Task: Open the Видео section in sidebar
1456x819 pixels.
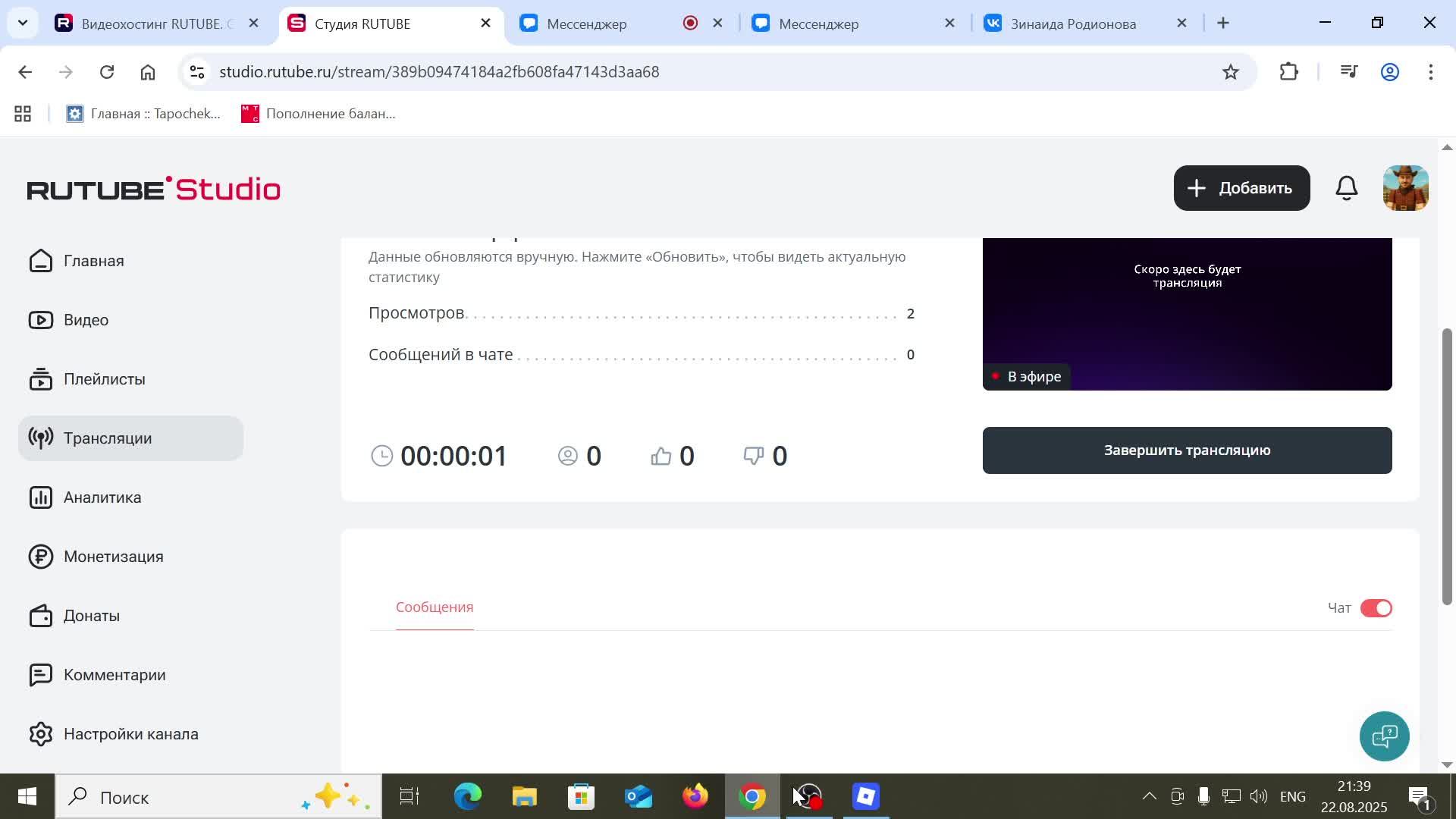Action: click(x=85, y=319)
